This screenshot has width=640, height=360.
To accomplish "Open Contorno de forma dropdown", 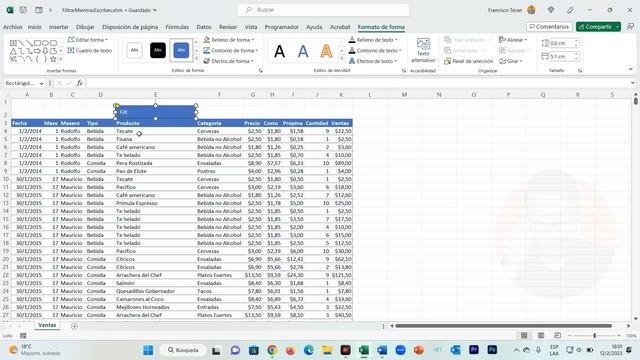I will (231, 50).
